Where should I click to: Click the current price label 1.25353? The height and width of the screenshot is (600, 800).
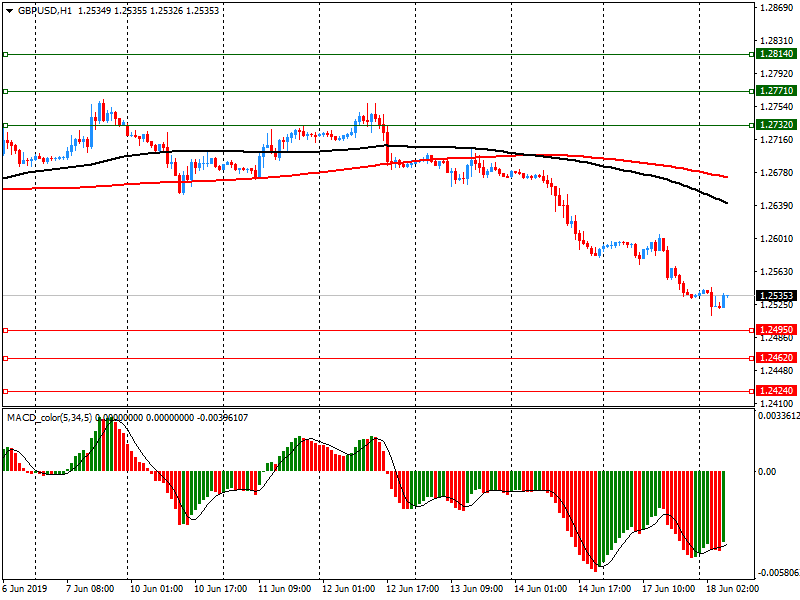776,295
